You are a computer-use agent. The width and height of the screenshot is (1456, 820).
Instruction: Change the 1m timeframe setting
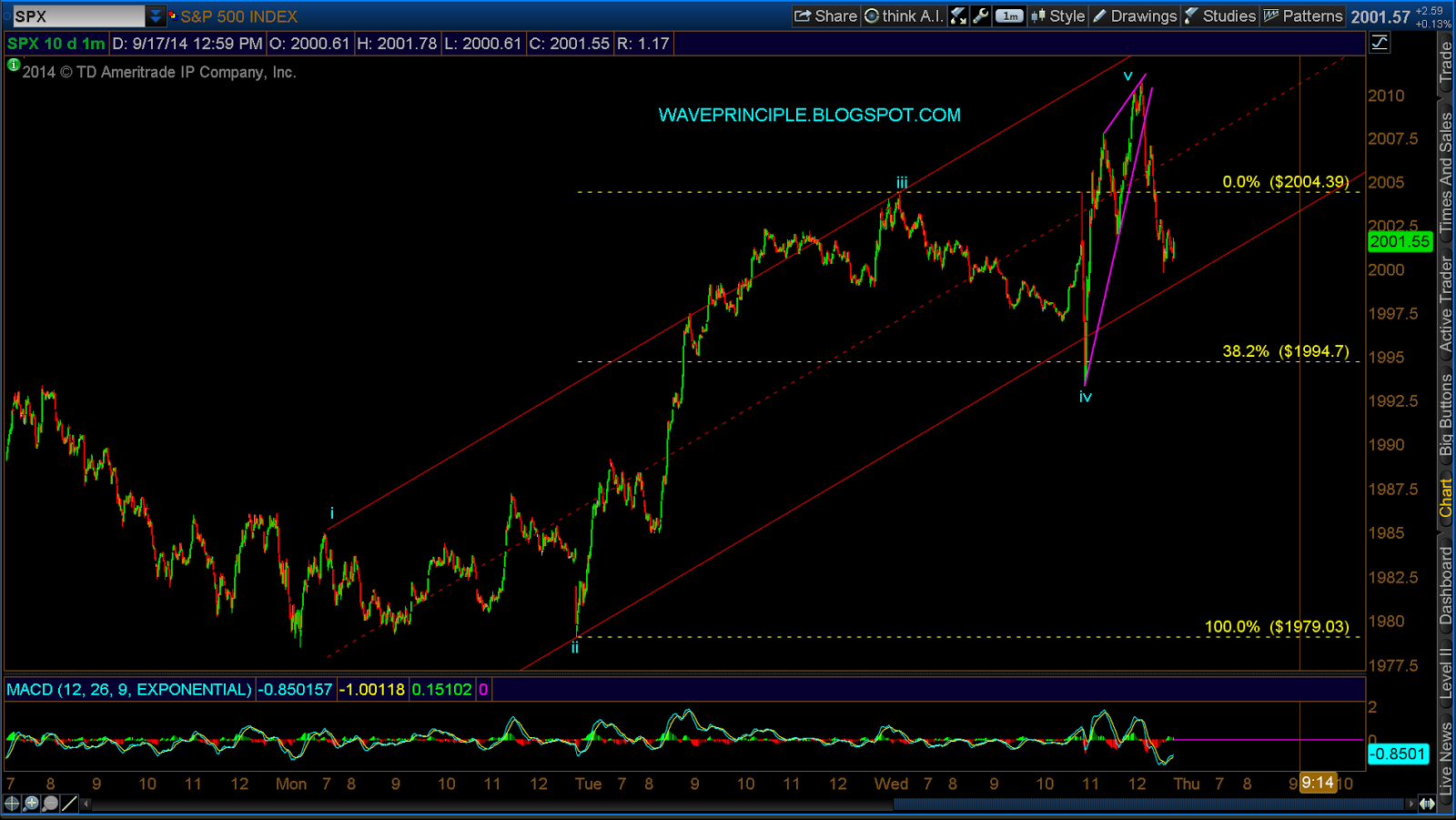tap(1009, 15)
